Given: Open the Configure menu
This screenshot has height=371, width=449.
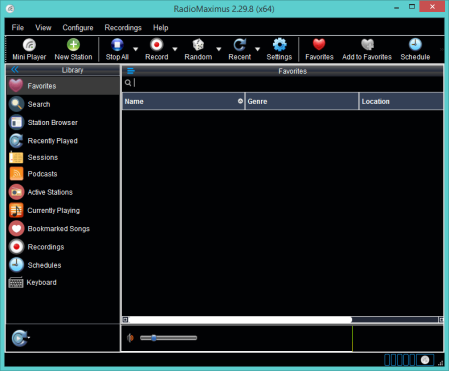Looking at the screenshot, I should tap(78, 28).
